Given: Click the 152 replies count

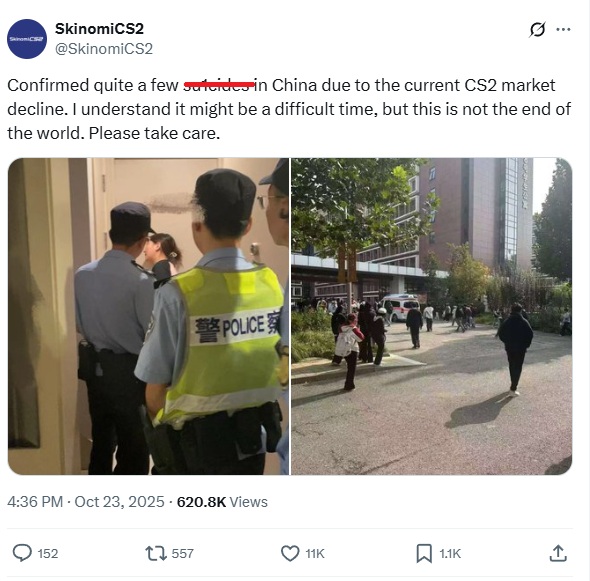Looking at the screenshot, I should 48,554.
